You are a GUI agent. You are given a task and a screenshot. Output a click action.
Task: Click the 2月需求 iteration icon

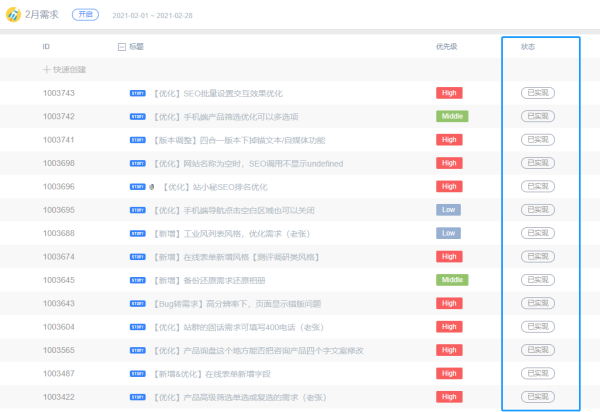(x=12, y=16)
